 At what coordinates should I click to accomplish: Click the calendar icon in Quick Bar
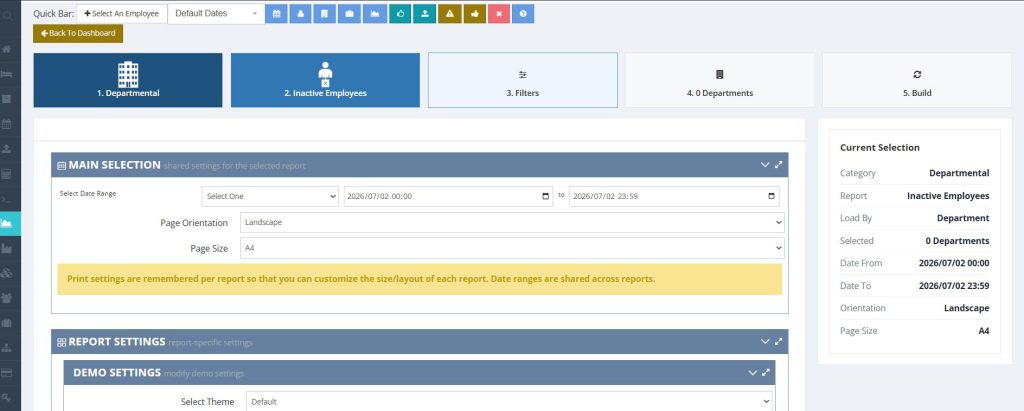(276, 14)
